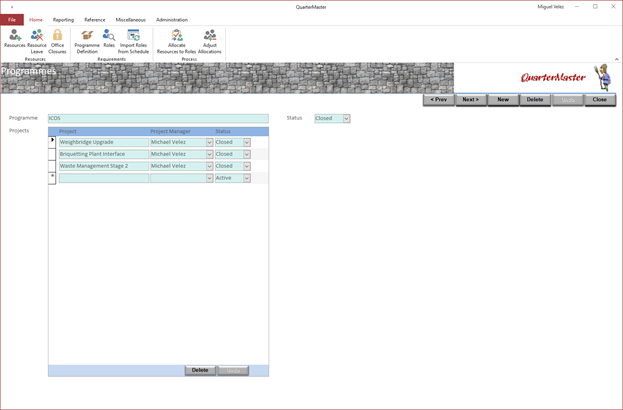Viewport: 623px width, 410px height.
Task: Click the Weighbridge Upgrade project field
Action: [x=104, y=142]
